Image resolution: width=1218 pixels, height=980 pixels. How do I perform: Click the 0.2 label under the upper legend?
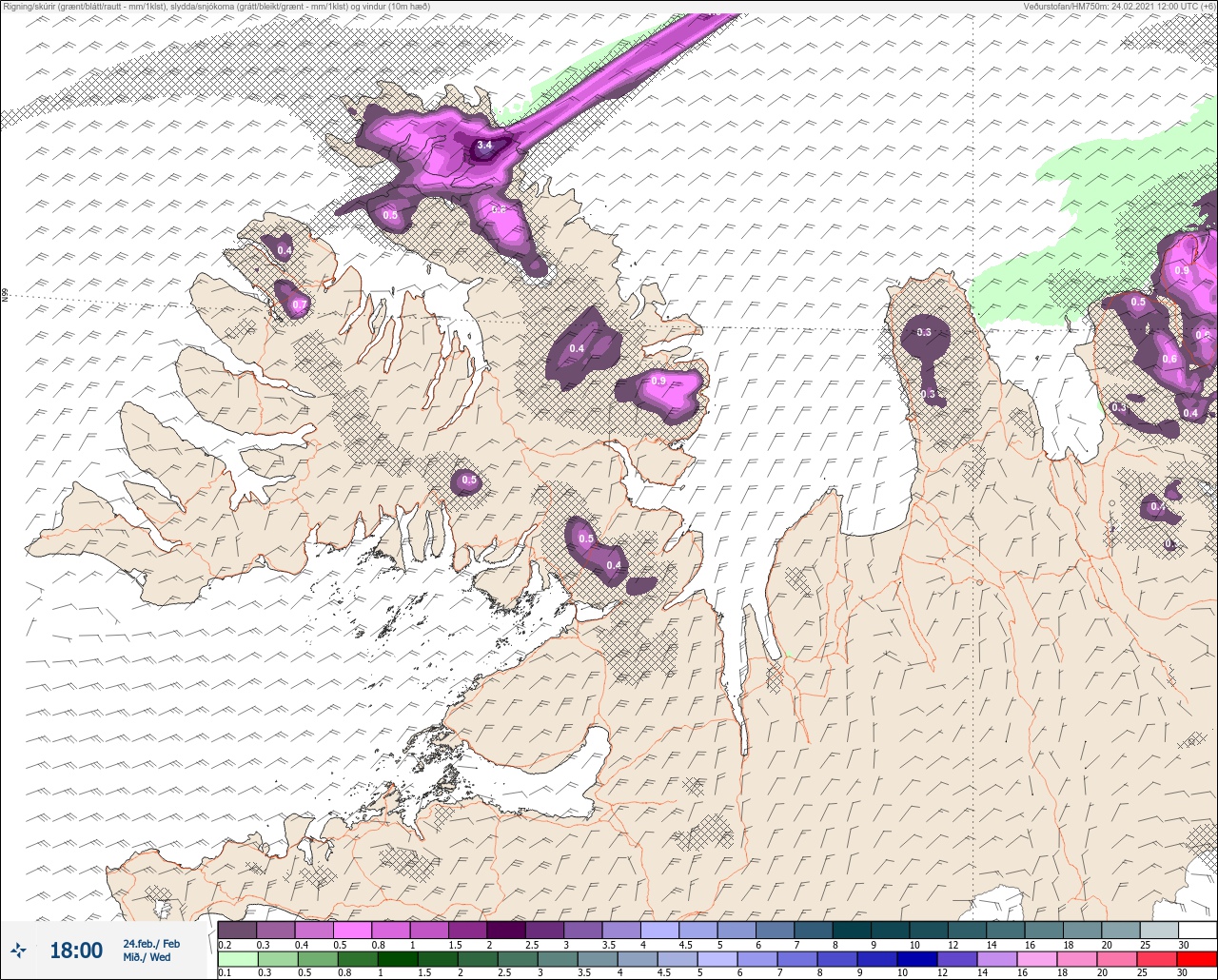(x=225, y=944)
